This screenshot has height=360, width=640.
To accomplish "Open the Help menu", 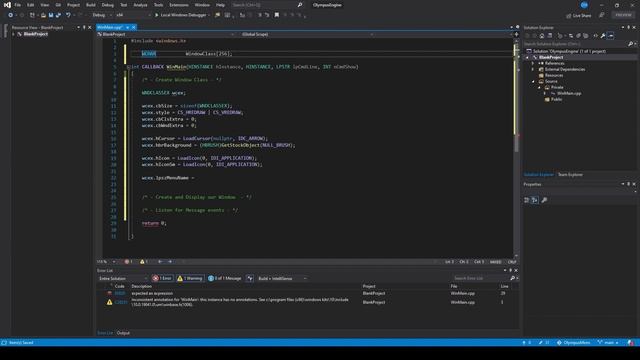I will [x=220, y=5].
